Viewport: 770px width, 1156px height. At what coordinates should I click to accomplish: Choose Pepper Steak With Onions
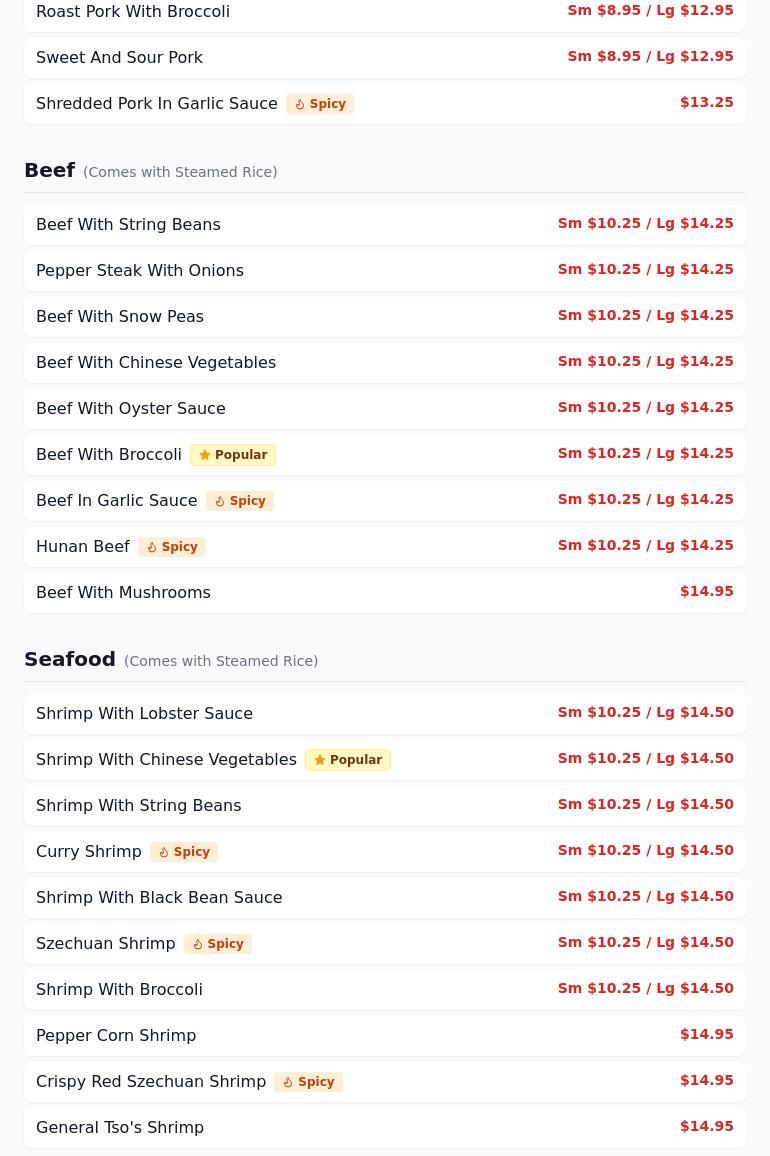click(385, 271)
